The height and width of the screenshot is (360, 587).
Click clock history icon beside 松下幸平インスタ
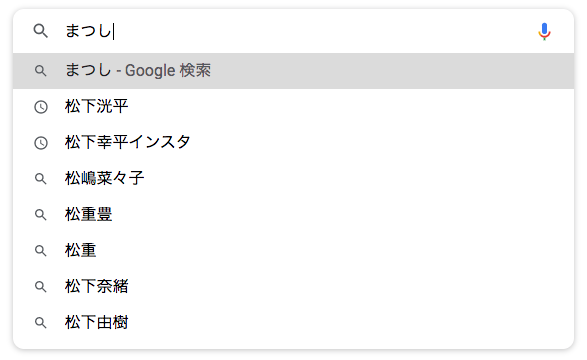(x=41, y=143)
